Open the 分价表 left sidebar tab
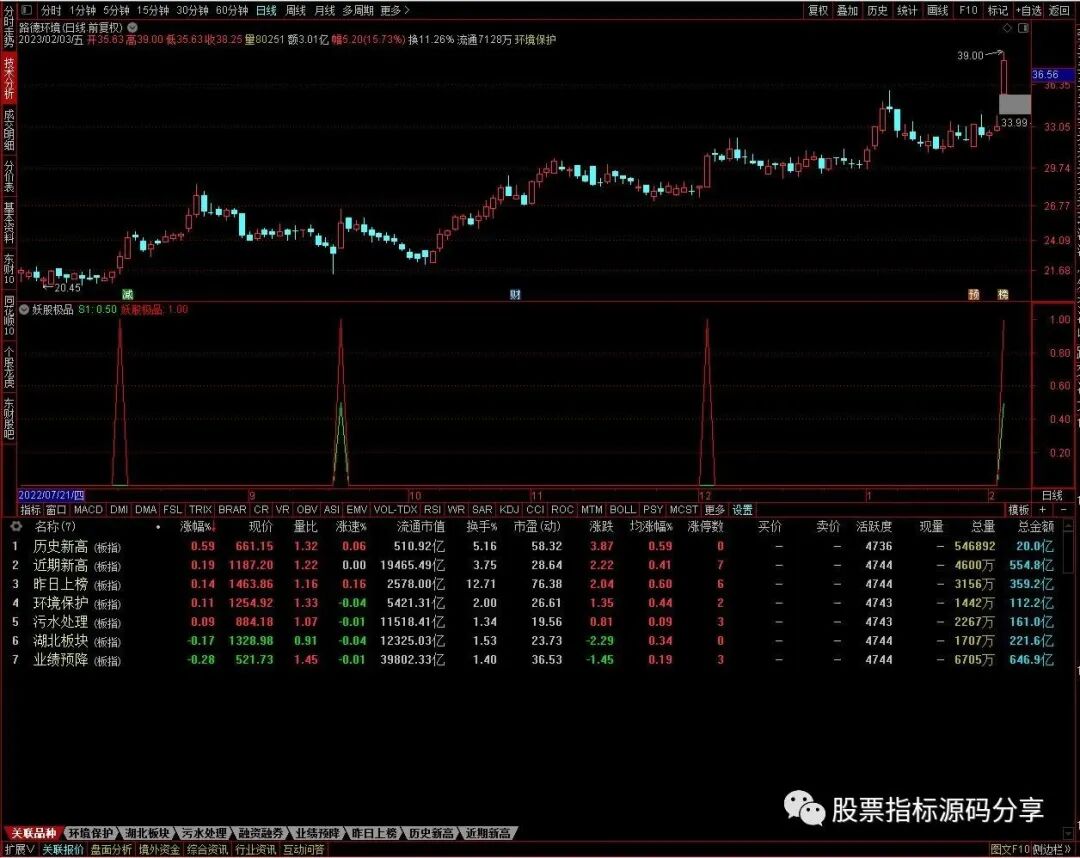This screenshot has width=1080, height=858. [x=9, y=176]
